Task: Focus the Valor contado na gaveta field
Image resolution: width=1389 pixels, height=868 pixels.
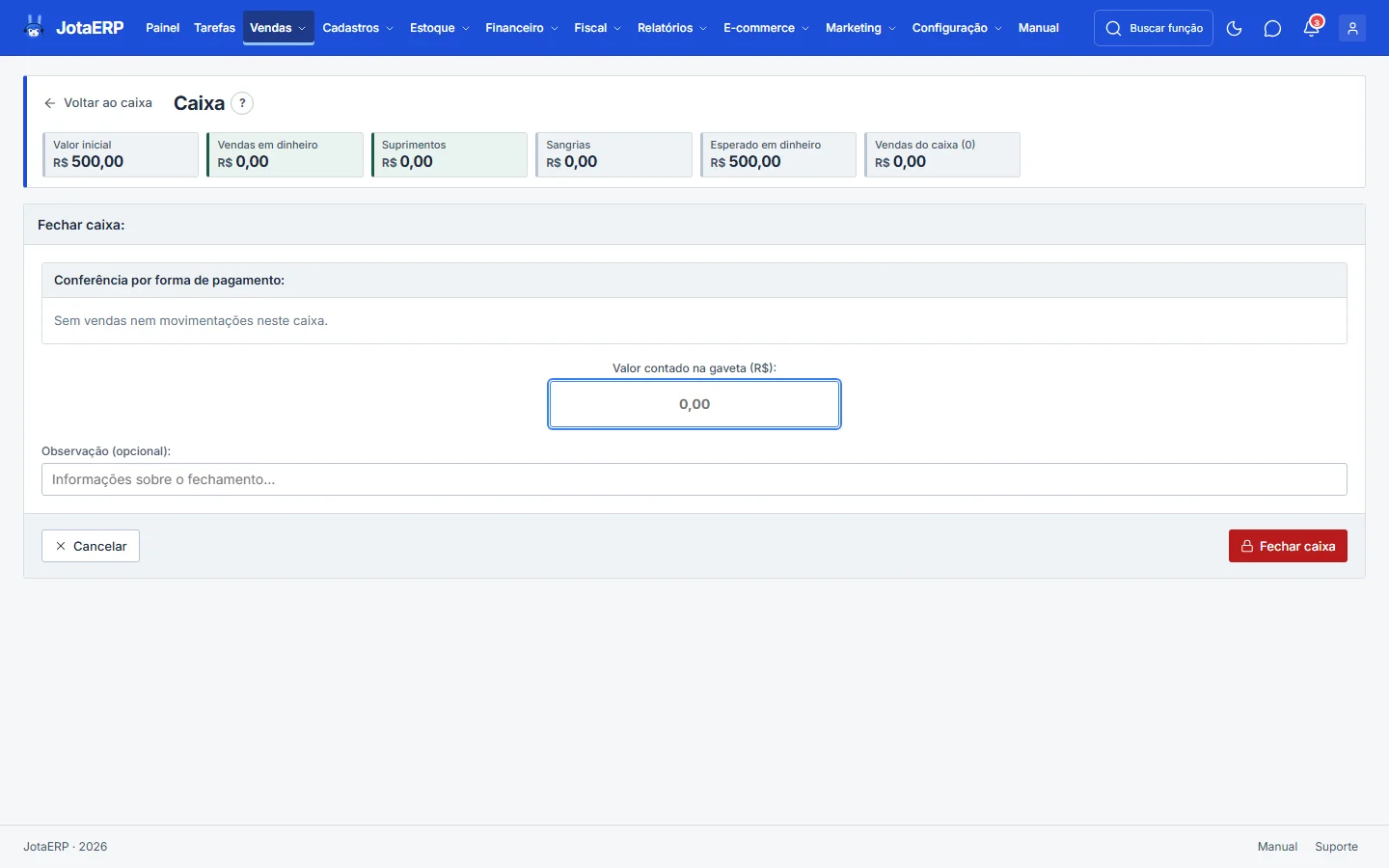Action: point(694,404)
